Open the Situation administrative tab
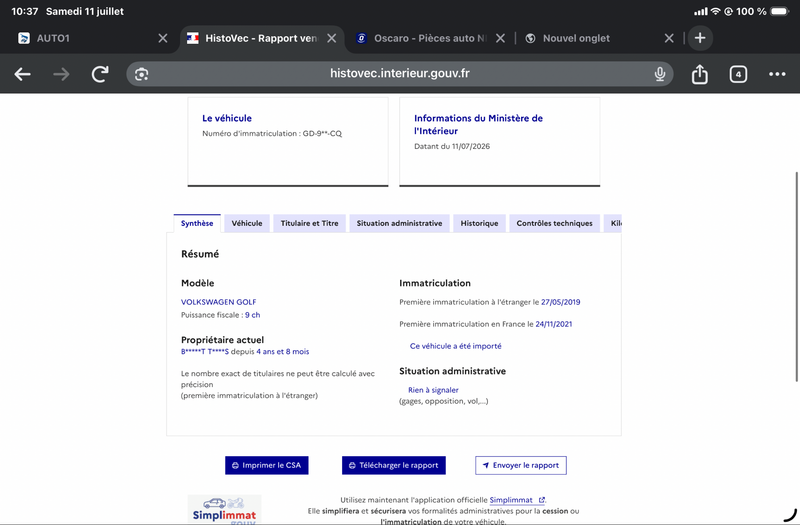This screenshot has height=525, width=800. tap(399, 223)
